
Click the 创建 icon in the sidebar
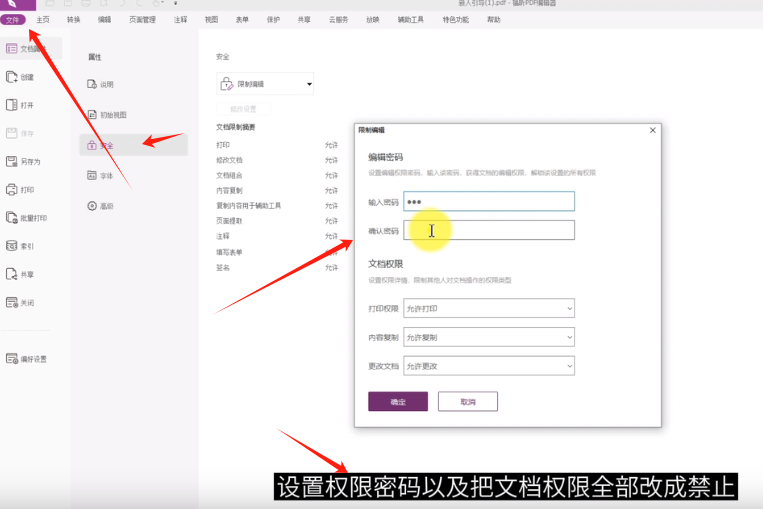[x=12, y=77]
